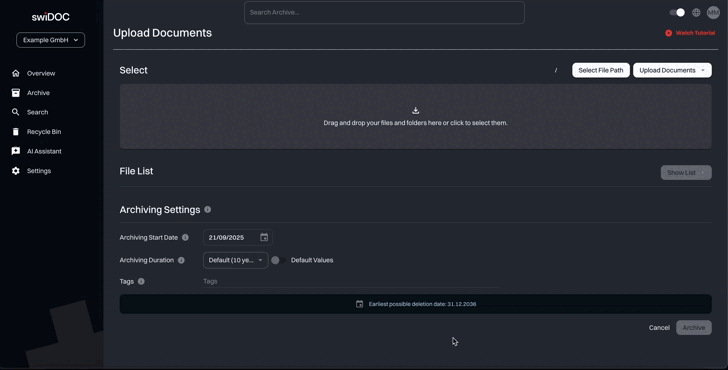728x370 pixels.
Task: Click the Archive box icon in sidebar
Action: point(16,93)
